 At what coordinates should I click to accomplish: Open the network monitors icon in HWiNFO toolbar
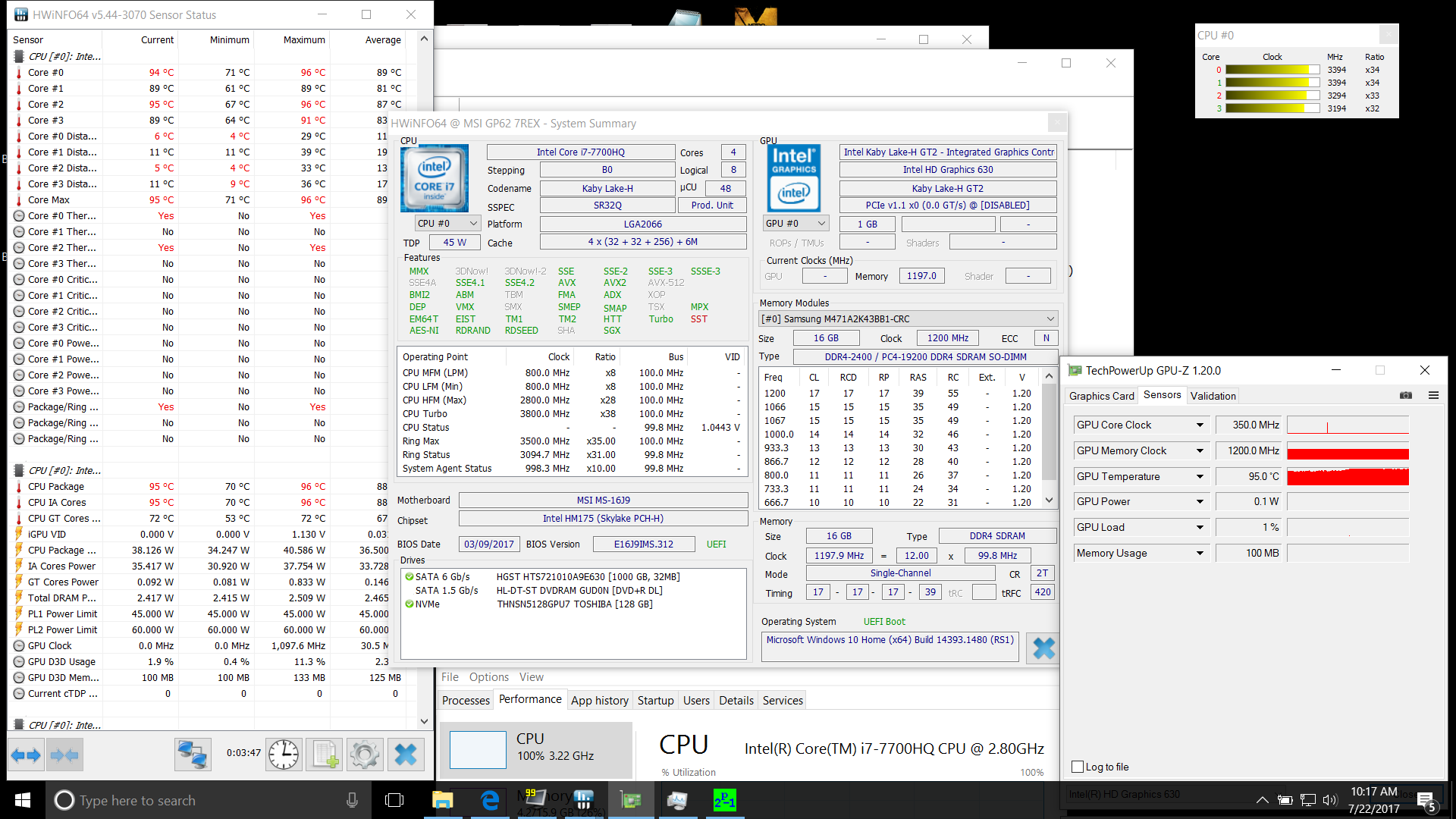click(x=193, y=755)
